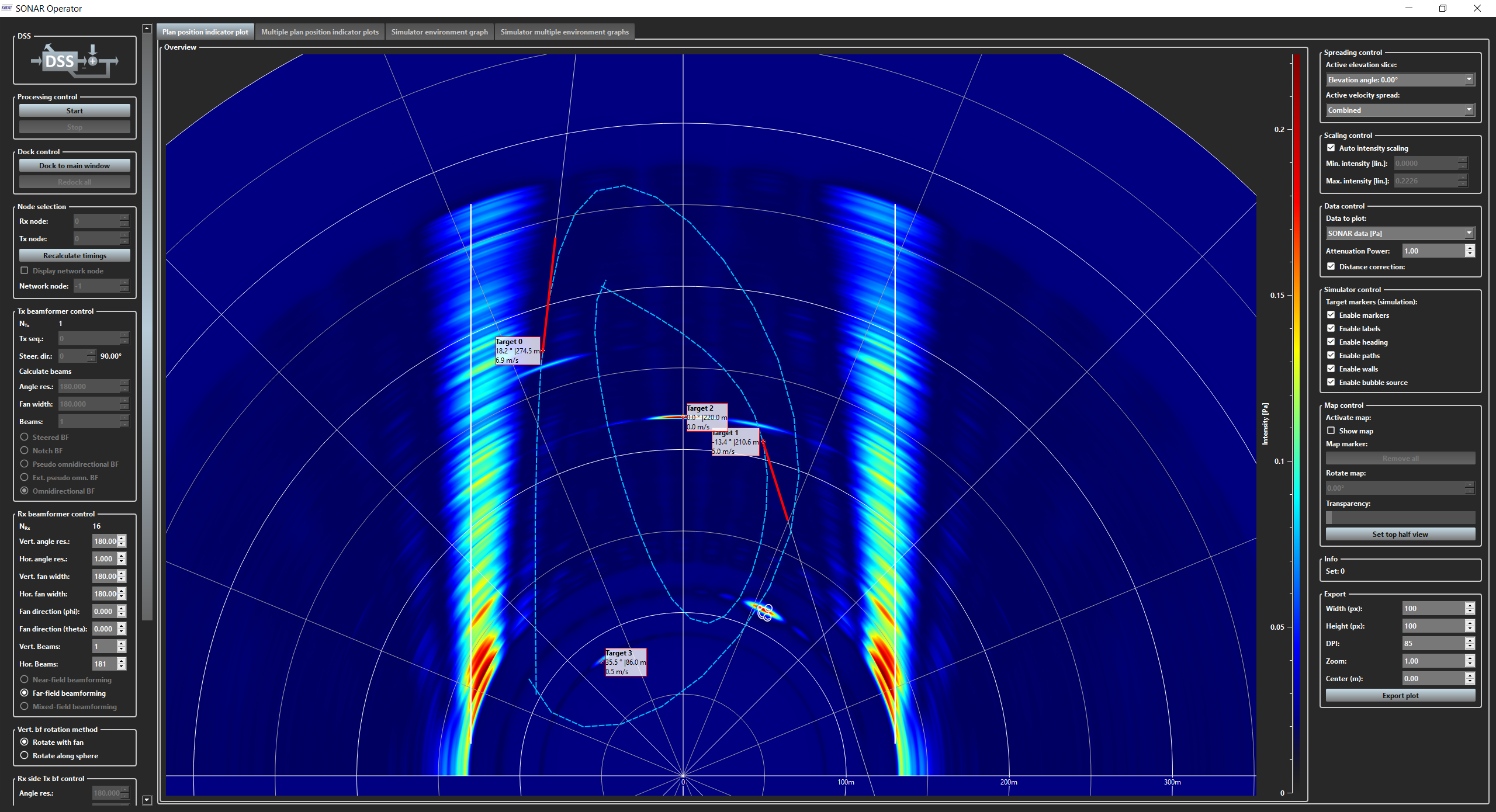The width and height of the screenshot is (1496, 812).
Task: Open Data to plot SONAR data dropdown
Action: [1400, 233]
